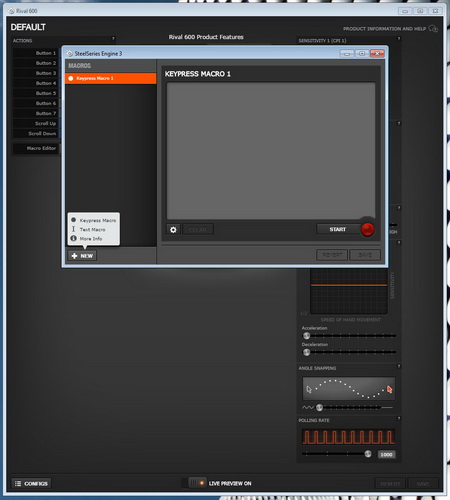Select Button 3 in actions list
This screenshot has height=500, width=450.
tap(36, 73)
